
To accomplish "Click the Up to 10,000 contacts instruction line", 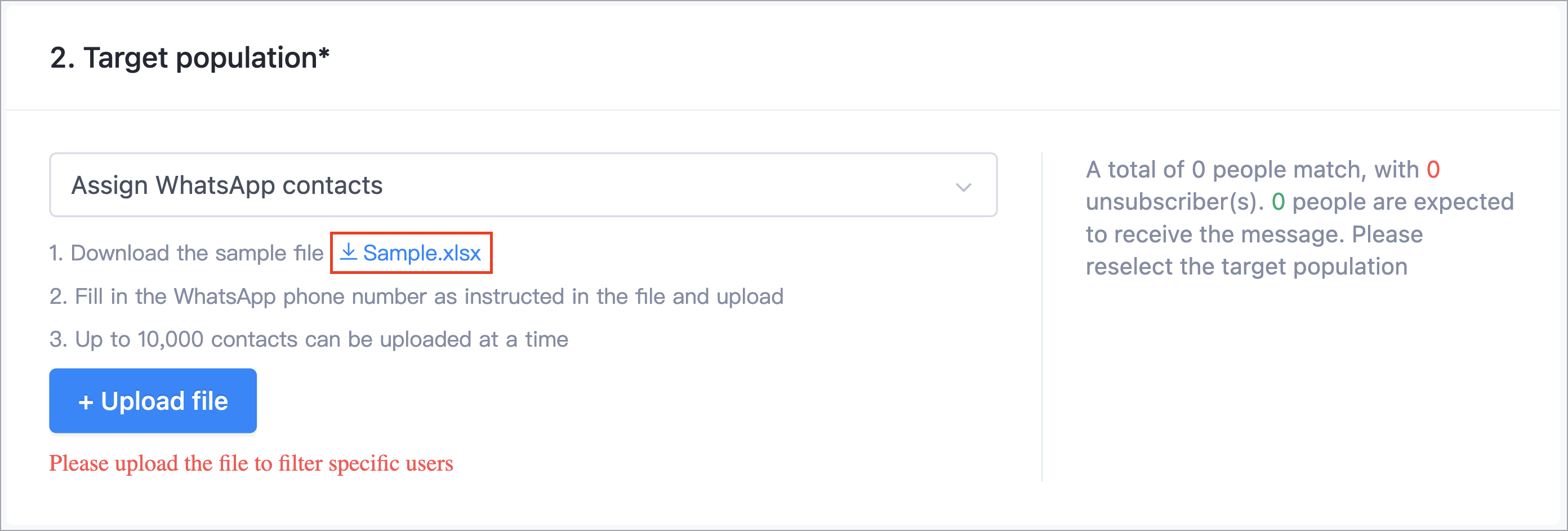I will pos(309,339).
